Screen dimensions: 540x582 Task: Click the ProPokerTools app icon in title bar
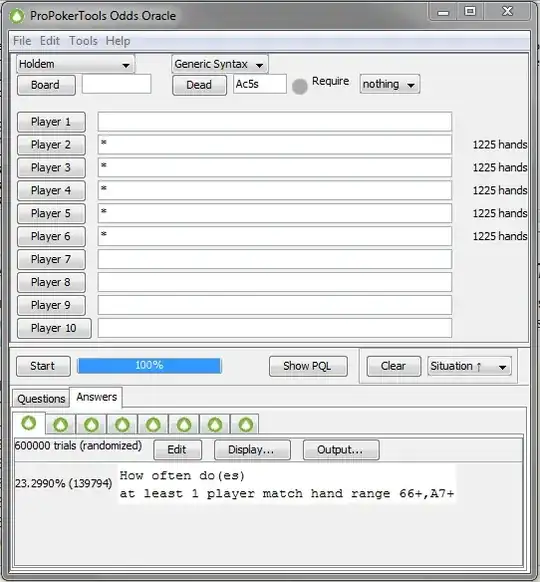pyautogui.click(x=17, y=16)
